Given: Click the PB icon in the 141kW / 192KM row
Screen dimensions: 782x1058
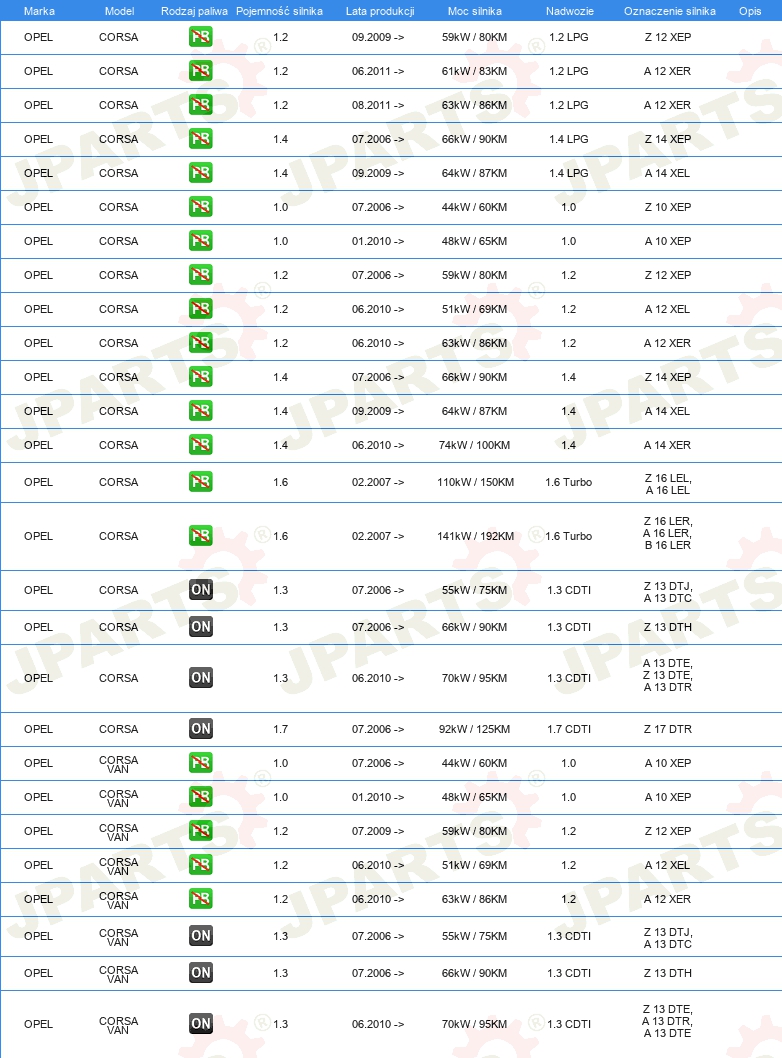Looking at the screenshot, I should point(200,536).
